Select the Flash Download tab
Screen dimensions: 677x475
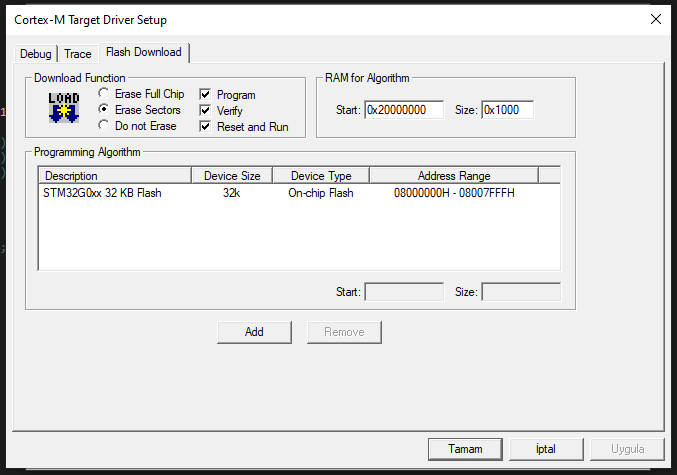pyautogui.click(x=144, y=52)
